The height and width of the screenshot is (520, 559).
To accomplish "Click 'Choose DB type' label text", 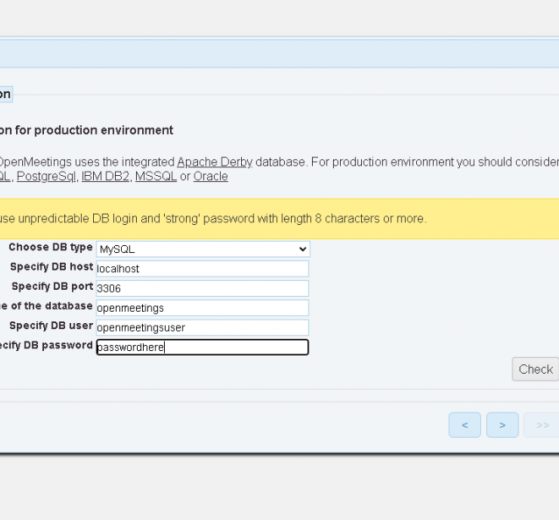I will point(51,247).
